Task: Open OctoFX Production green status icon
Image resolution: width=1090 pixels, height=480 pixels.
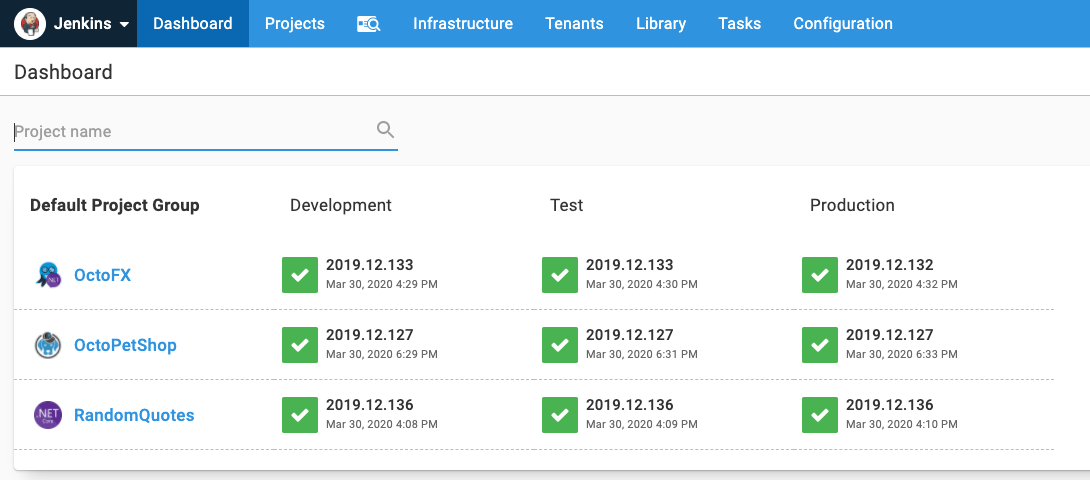Action: [x=820, y=275]
